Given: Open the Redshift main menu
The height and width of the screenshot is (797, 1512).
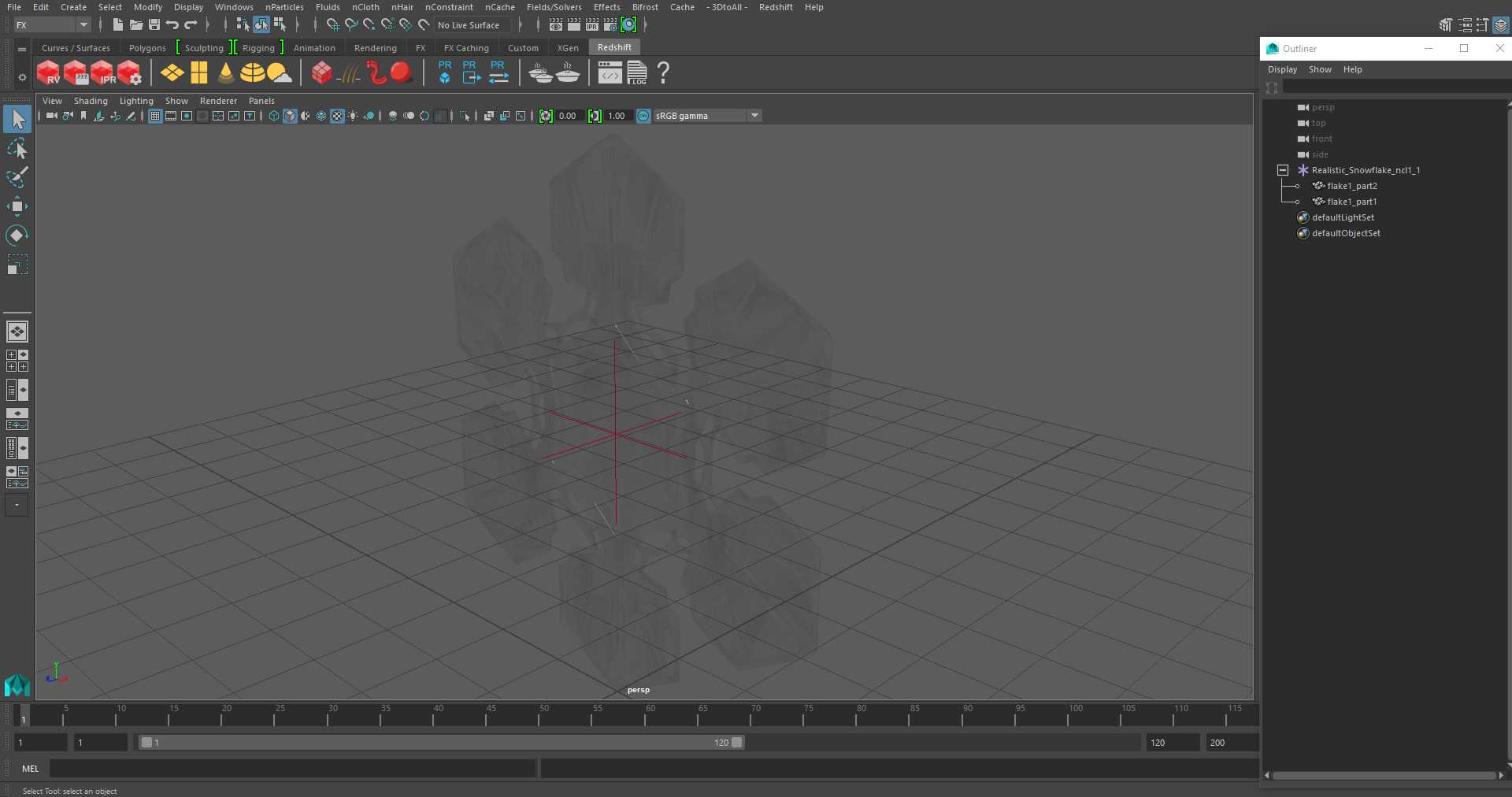Looking at the screenshot, I should tap(776, 7).
